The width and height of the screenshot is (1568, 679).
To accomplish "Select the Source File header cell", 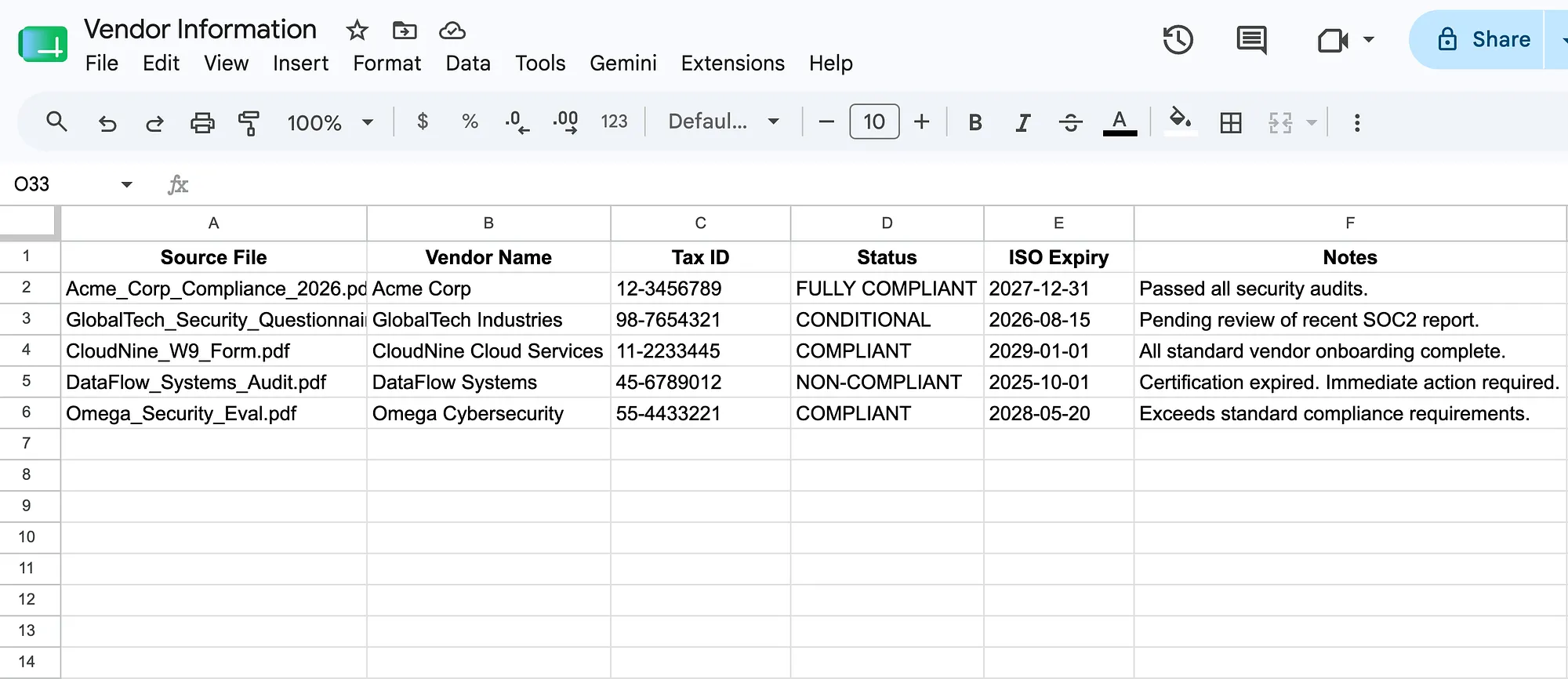I will click(213, 257).
